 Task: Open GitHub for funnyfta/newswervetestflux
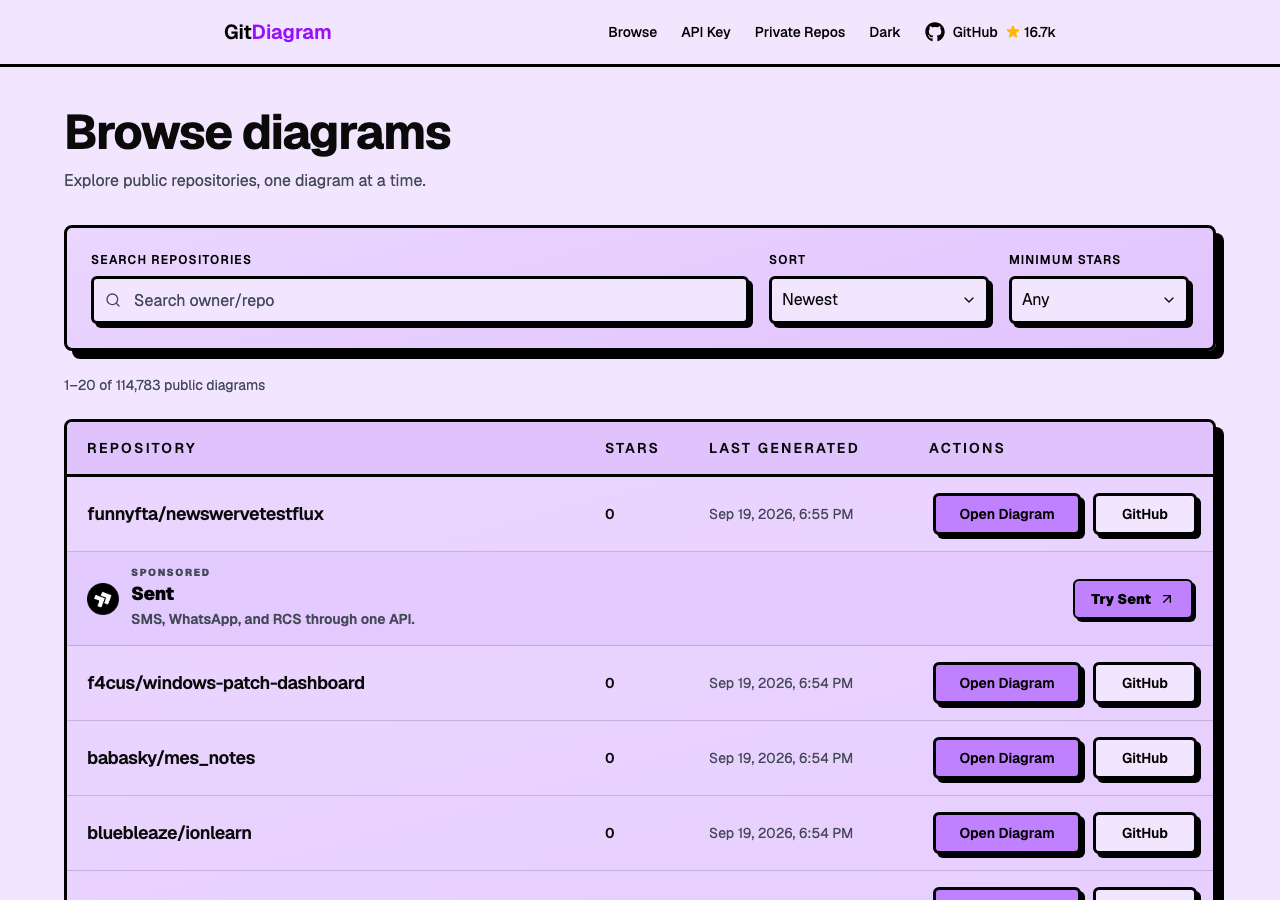[1145, 514]
